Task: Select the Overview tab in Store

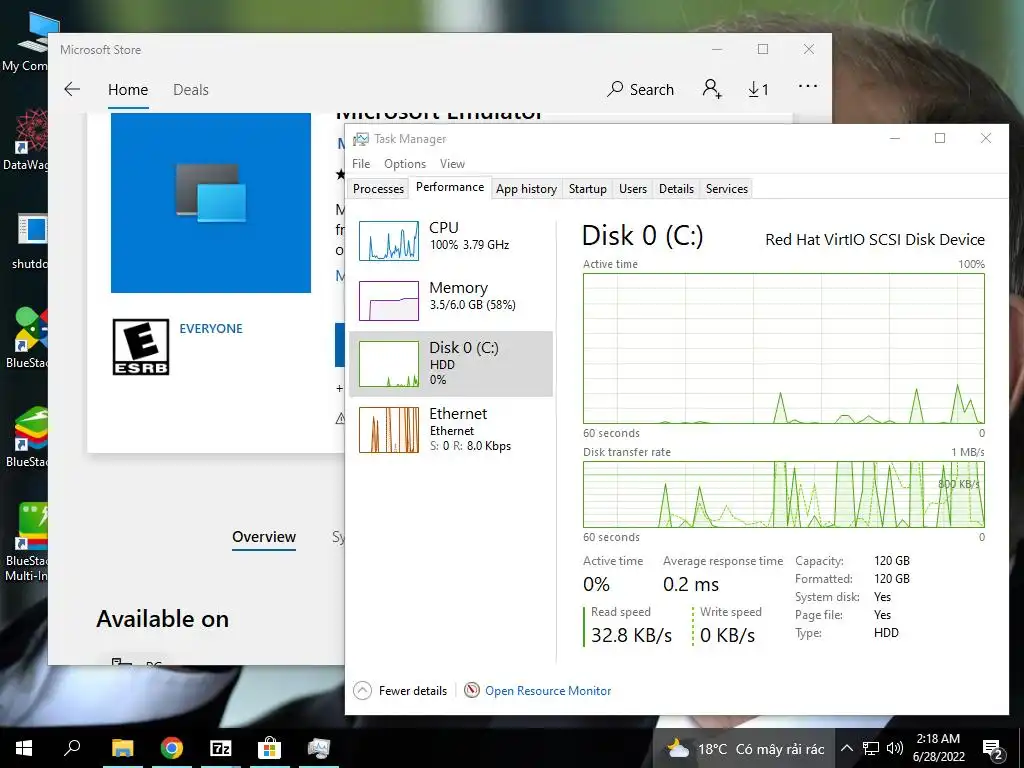Action: [264, 537]
